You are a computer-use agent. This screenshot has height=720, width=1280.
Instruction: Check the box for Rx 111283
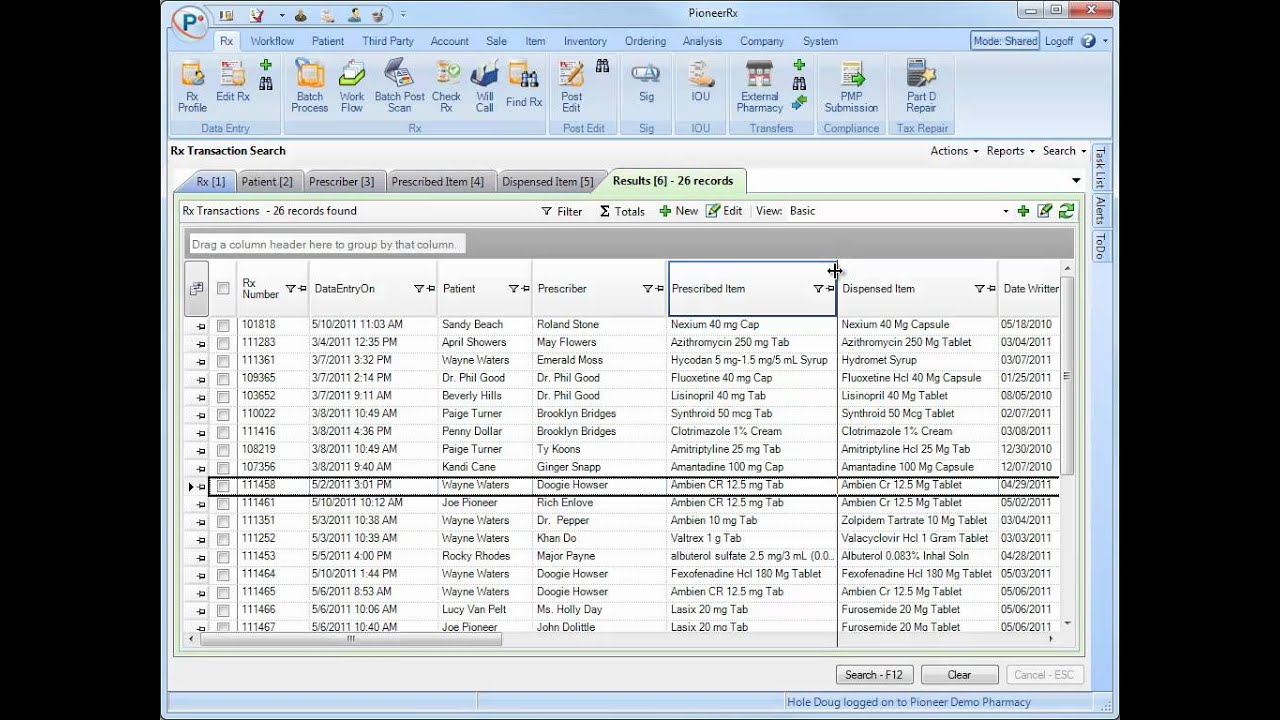click(x=223, y=343)
